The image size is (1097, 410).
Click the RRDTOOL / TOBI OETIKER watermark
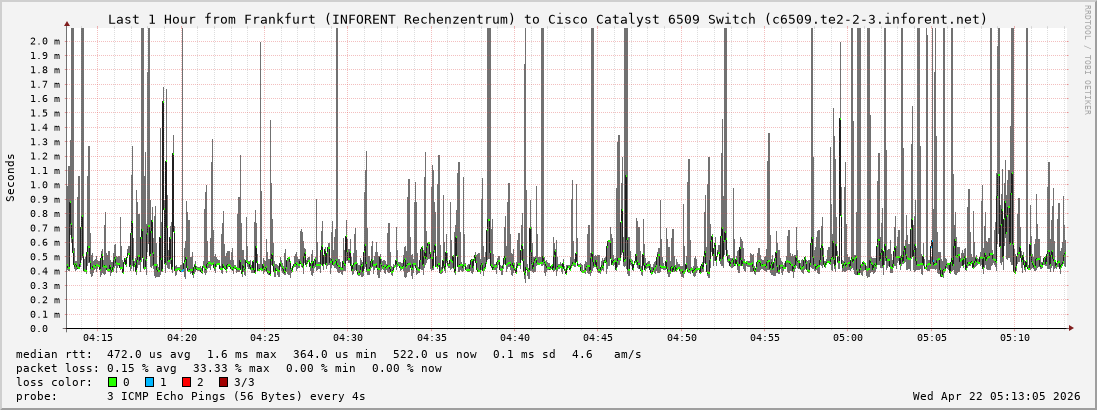tap(1087, 59)
